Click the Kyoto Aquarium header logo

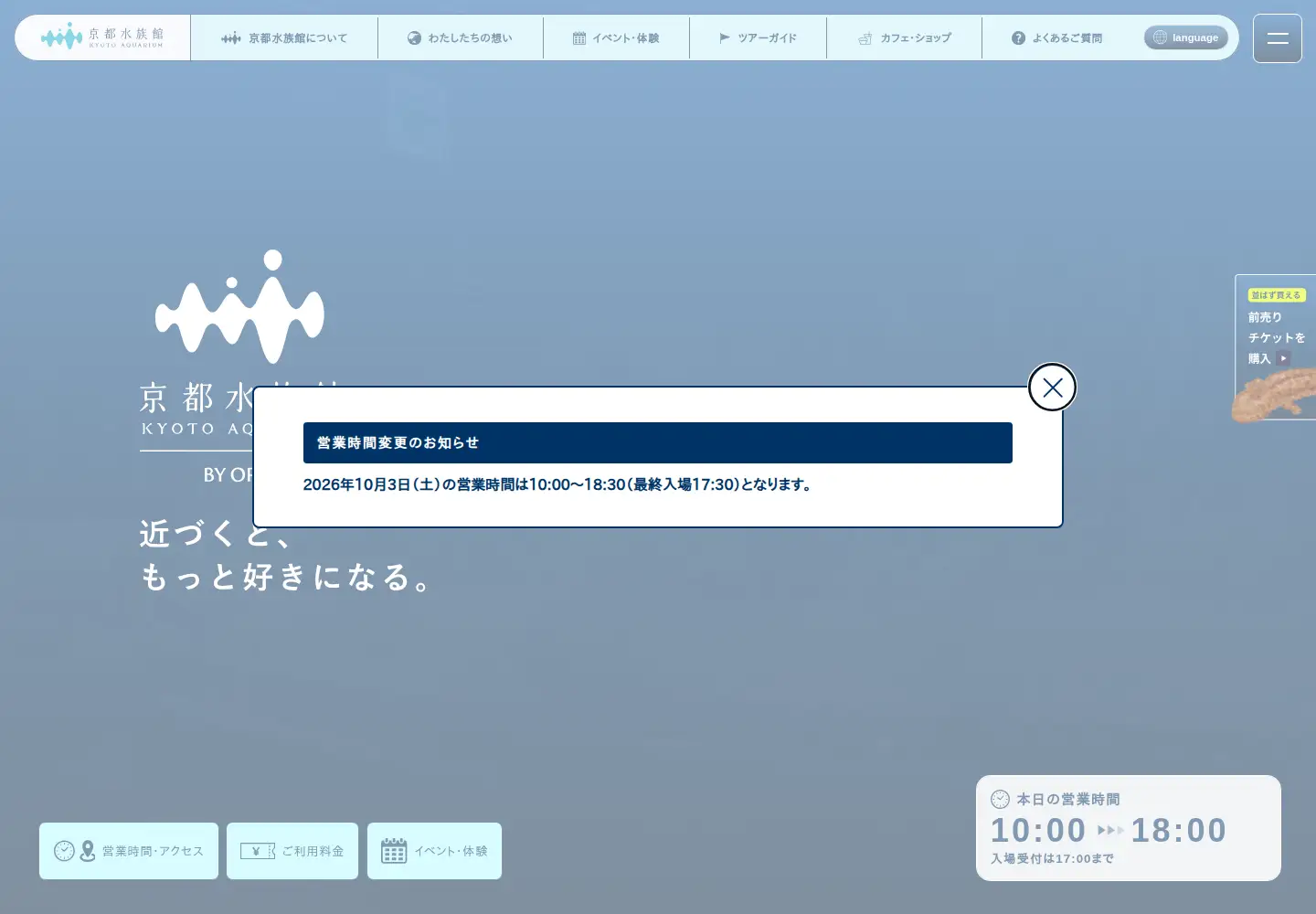coord(102,37)
